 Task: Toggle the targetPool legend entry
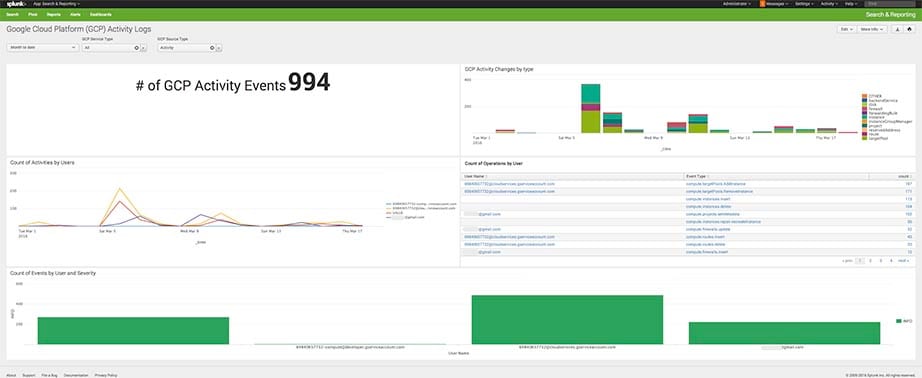coord(874,138)
